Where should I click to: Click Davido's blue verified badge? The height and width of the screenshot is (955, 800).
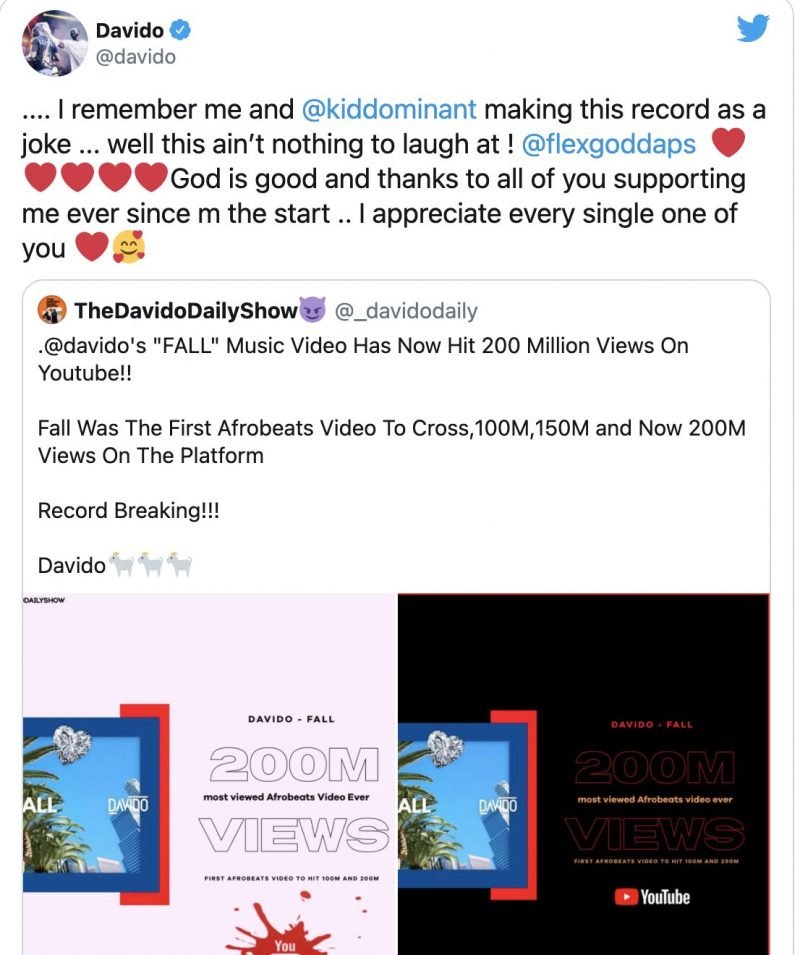181,30
